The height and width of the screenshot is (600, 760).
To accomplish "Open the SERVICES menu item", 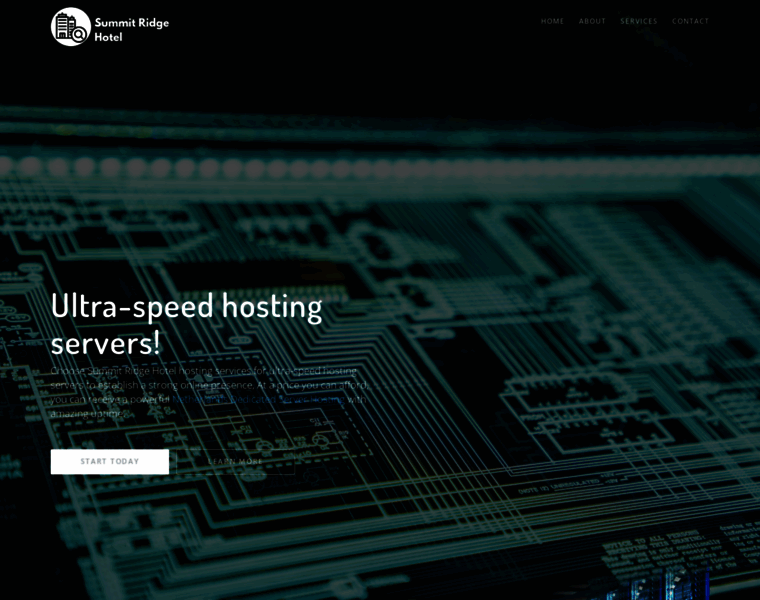I will [x=639, y=21].
